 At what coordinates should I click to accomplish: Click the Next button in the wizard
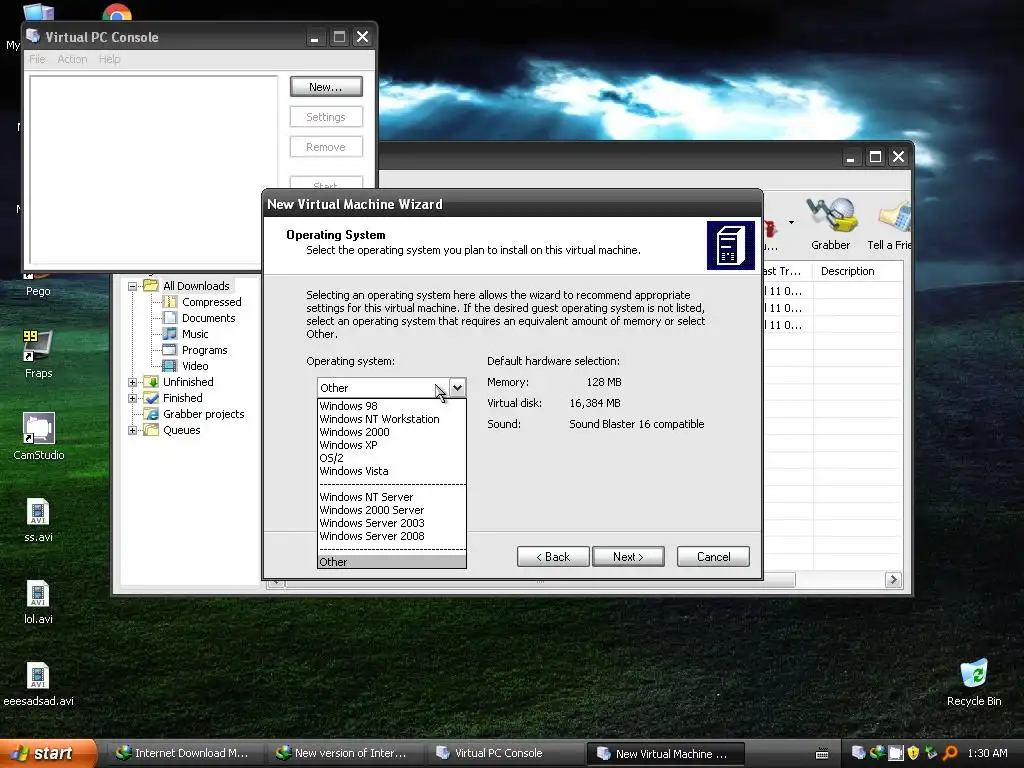628,556
